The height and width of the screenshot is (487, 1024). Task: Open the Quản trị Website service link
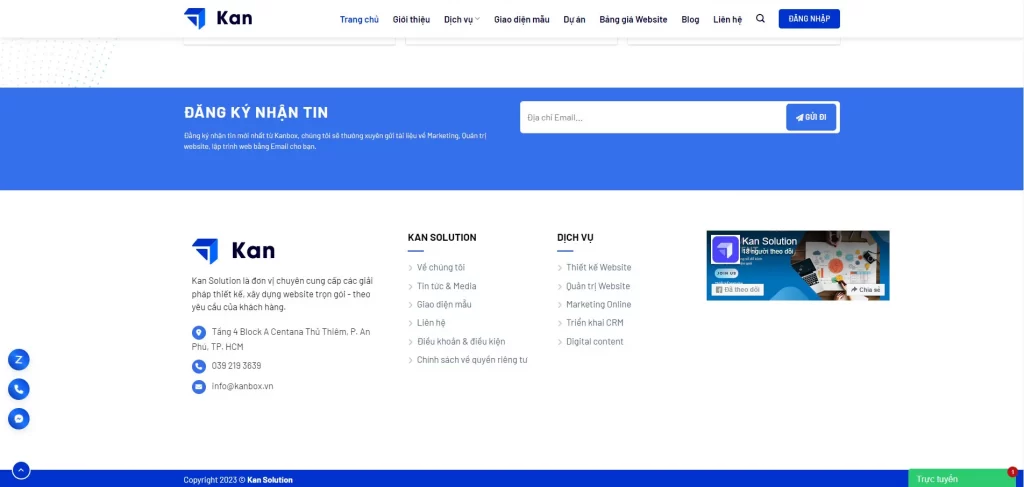(x=598, y=286)
